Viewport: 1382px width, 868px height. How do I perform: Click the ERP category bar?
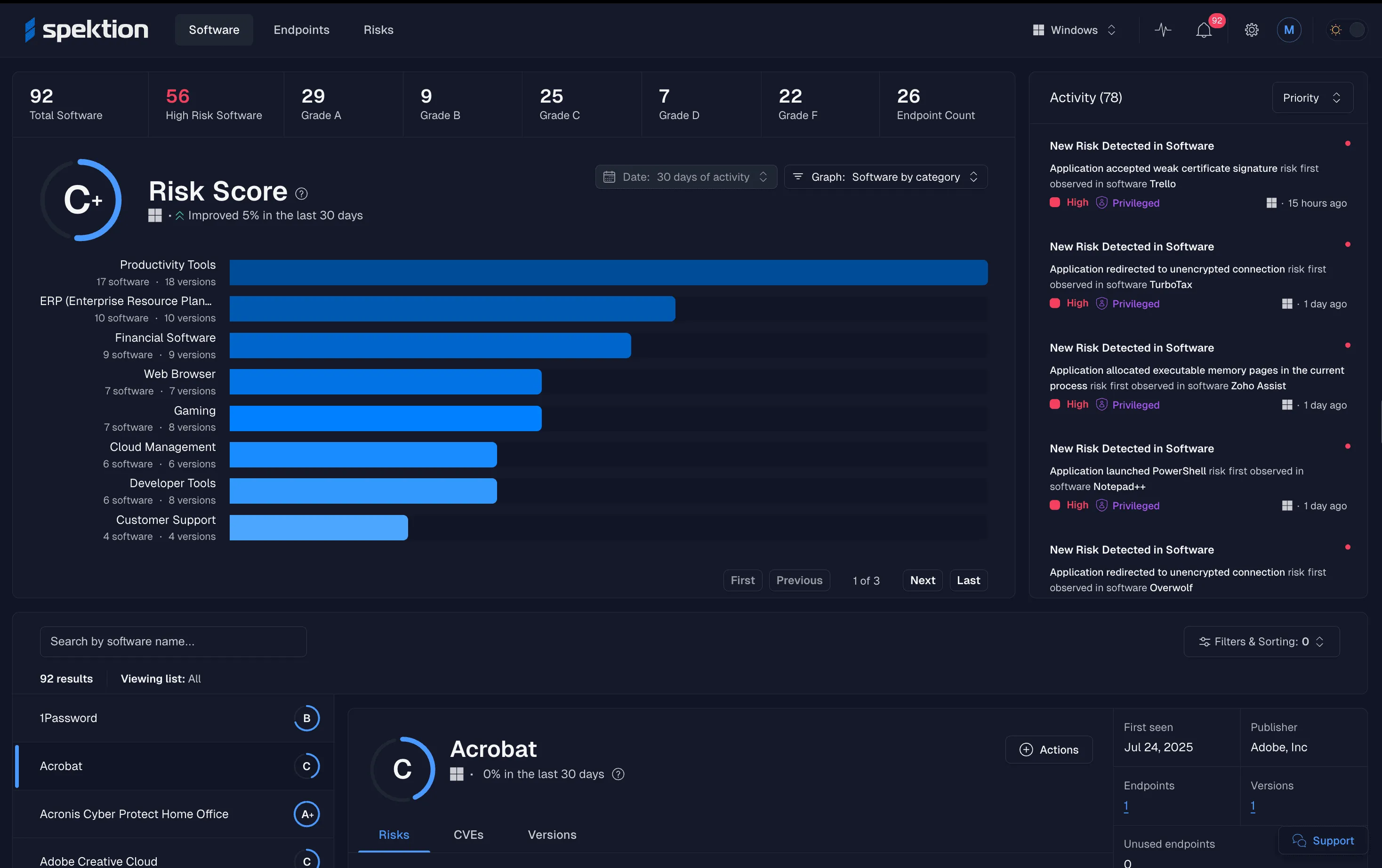452,309
